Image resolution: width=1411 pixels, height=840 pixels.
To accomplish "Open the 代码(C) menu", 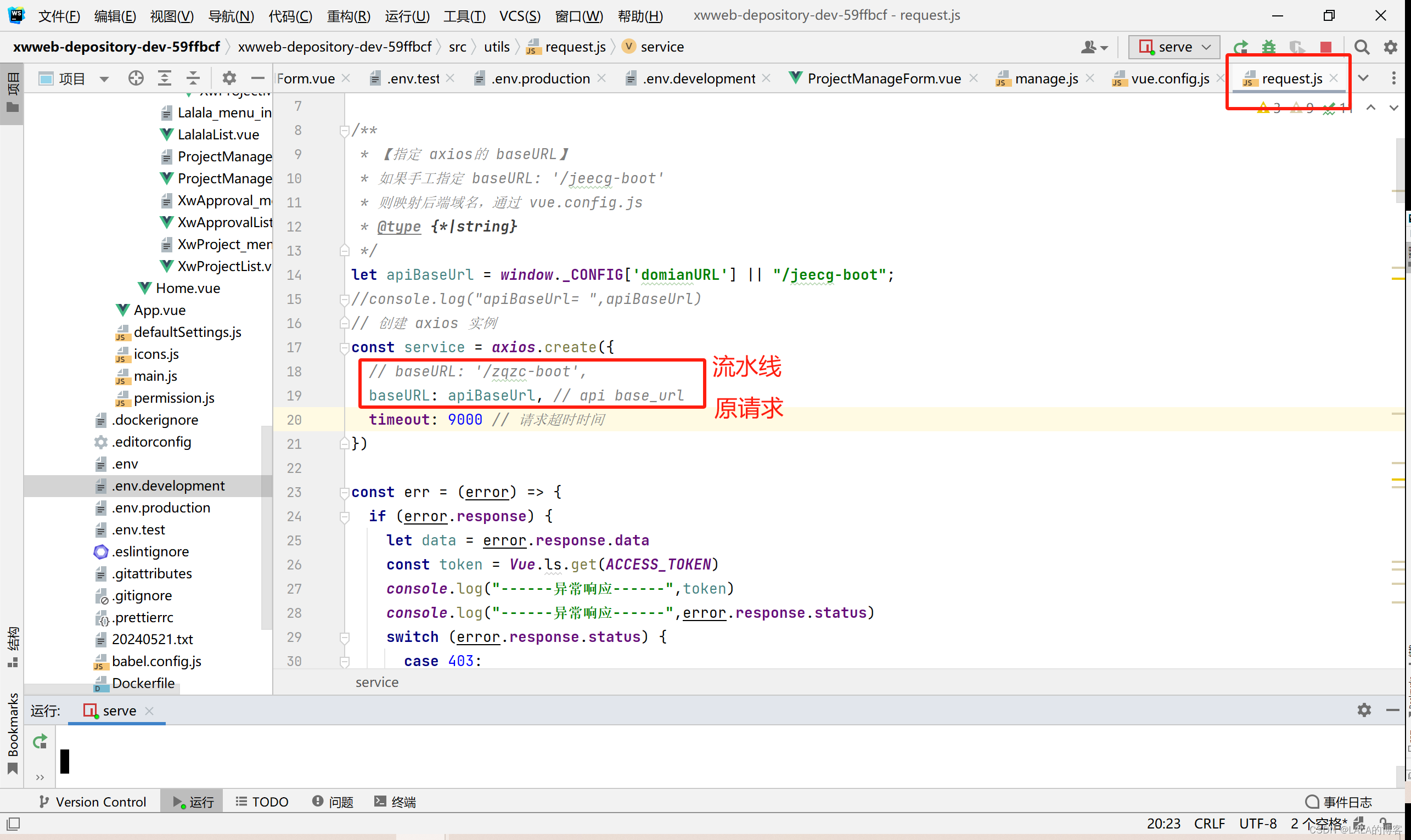I will click(x=290, y=16).
